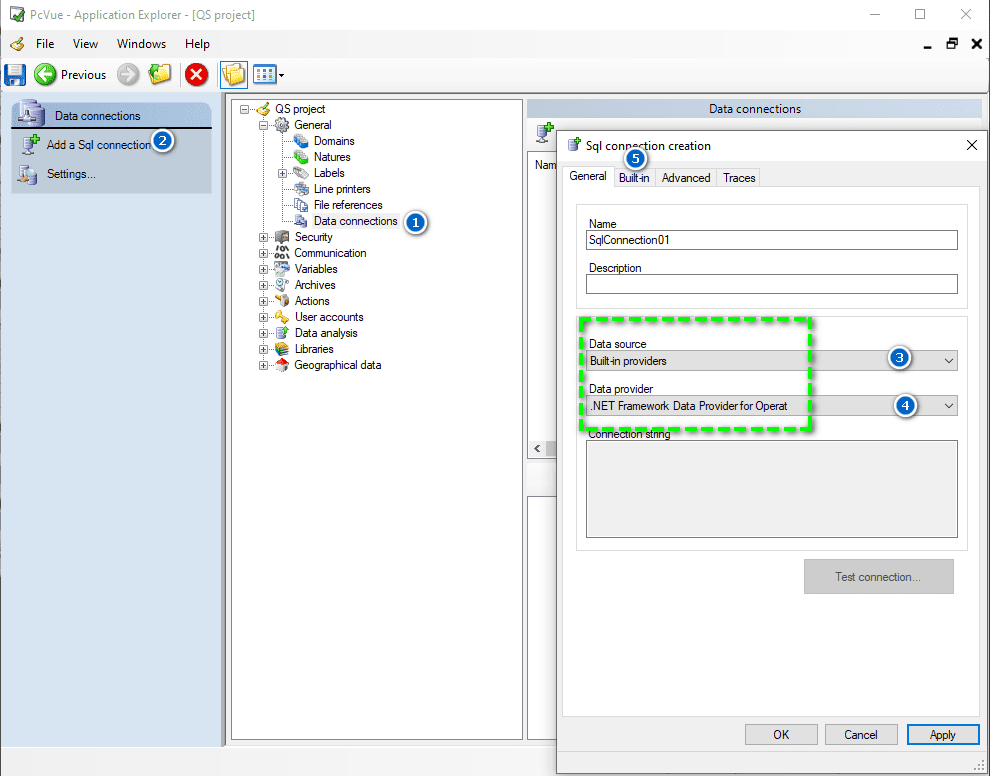This screenshot has height=776, width=990.
Task: Click the Domains icon in the tree
Action: 301,141
